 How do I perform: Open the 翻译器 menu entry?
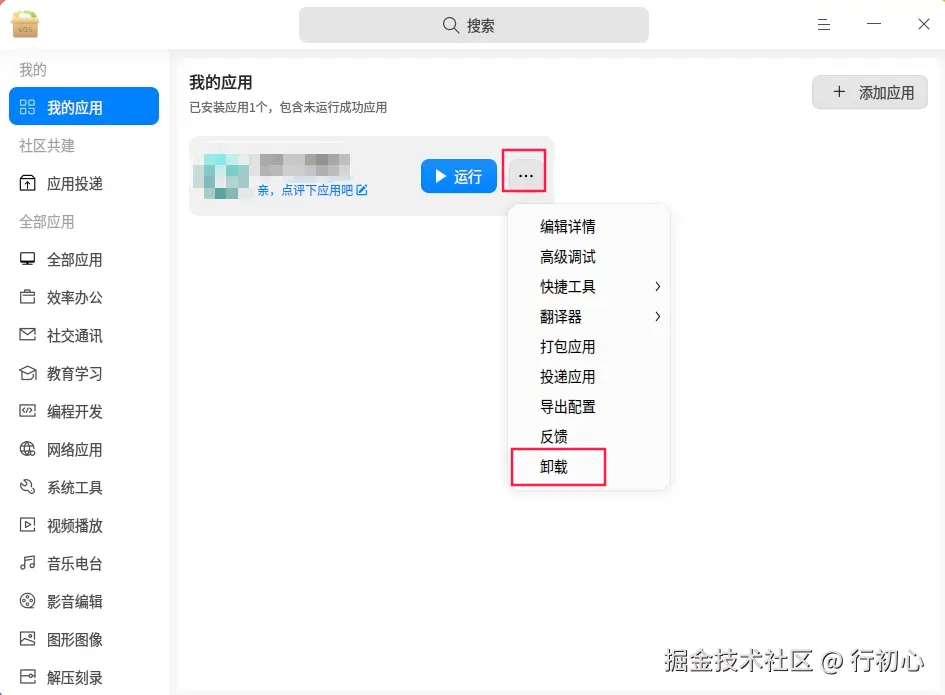(x=589, y=316)
